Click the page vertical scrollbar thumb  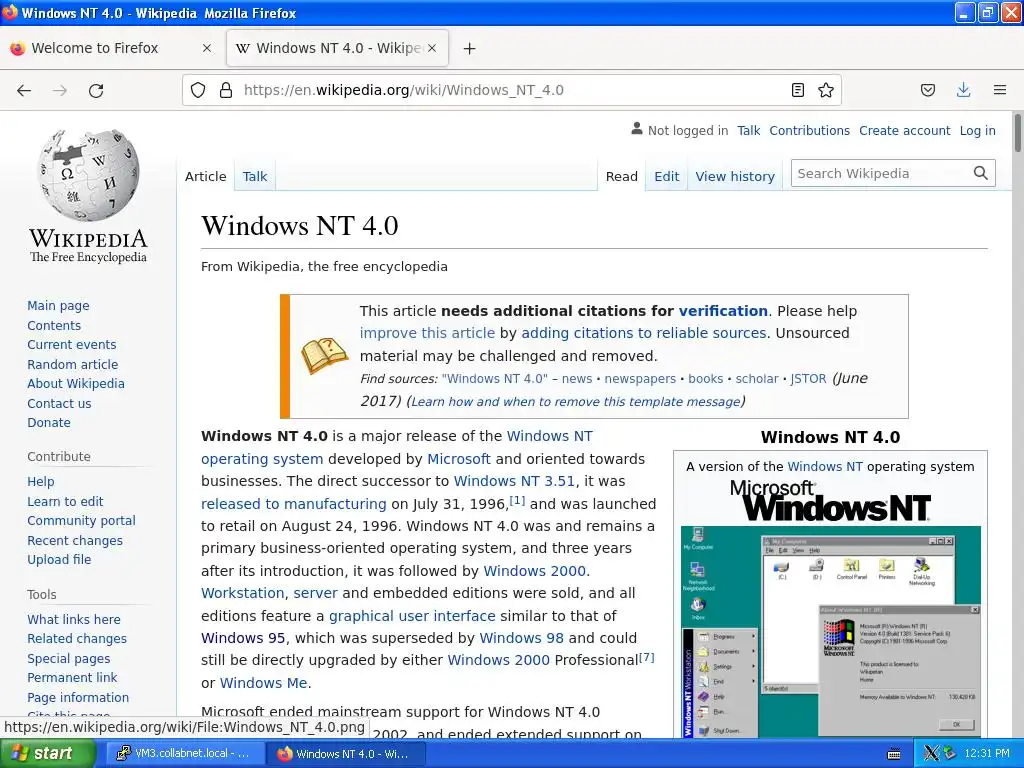[x=1017, y=133]
